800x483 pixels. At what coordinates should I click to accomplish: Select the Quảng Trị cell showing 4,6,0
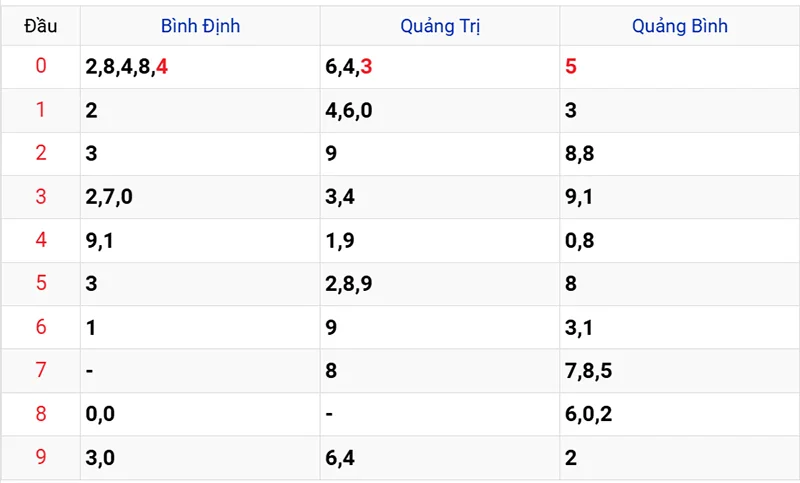(x=349, y=111)
